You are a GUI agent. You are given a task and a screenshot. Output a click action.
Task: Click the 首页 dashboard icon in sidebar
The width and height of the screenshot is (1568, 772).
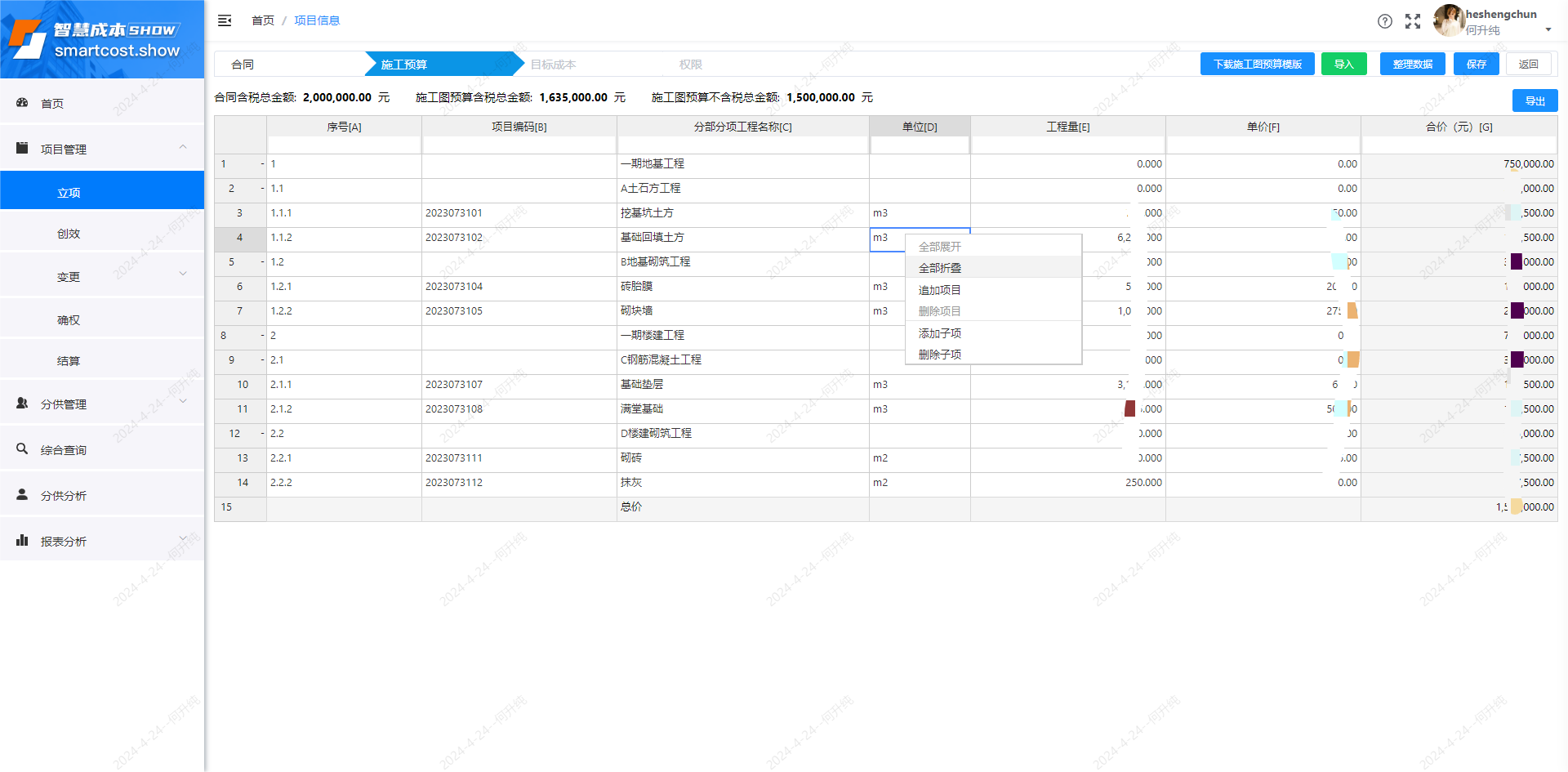23,103
